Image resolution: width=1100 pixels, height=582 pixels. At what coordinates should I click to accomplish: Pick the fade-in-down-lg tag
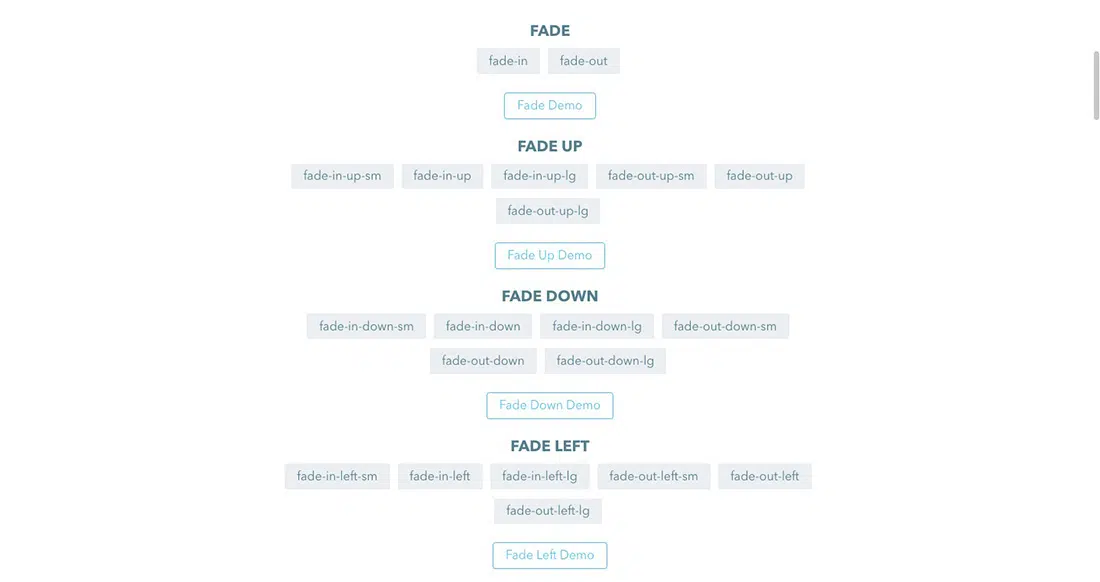[x=597, y=326]
